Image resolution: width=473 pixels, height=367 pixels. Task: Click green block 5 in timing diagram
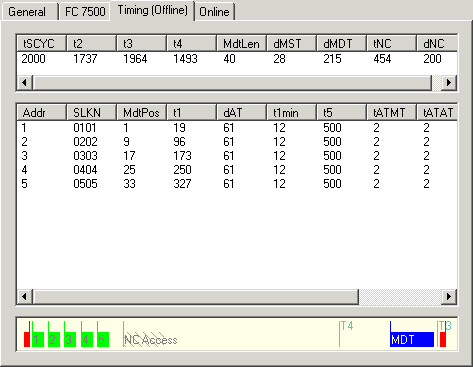pyautogui.click(x=103, y=339)
